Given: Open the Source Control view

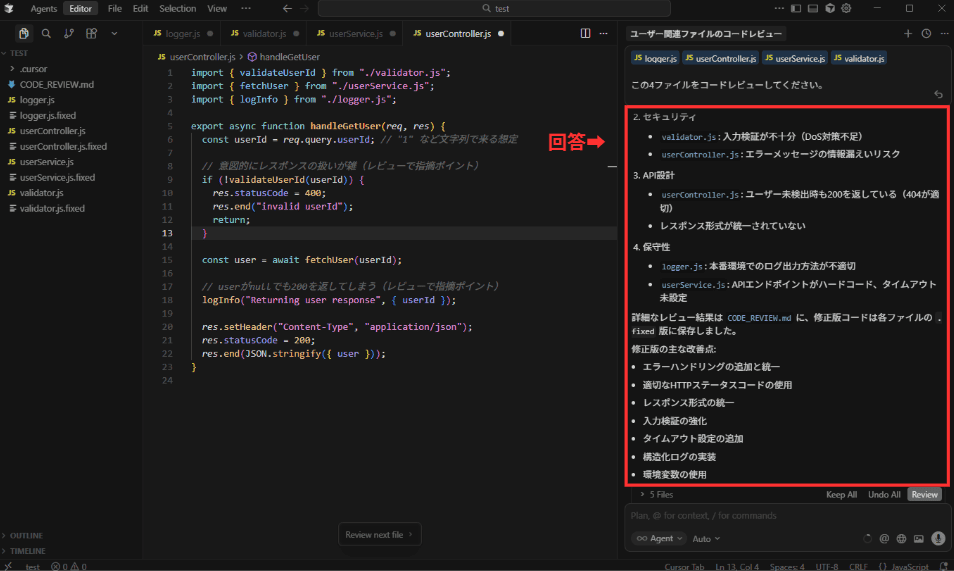Looking at the screenshot, I should point(69,33).
